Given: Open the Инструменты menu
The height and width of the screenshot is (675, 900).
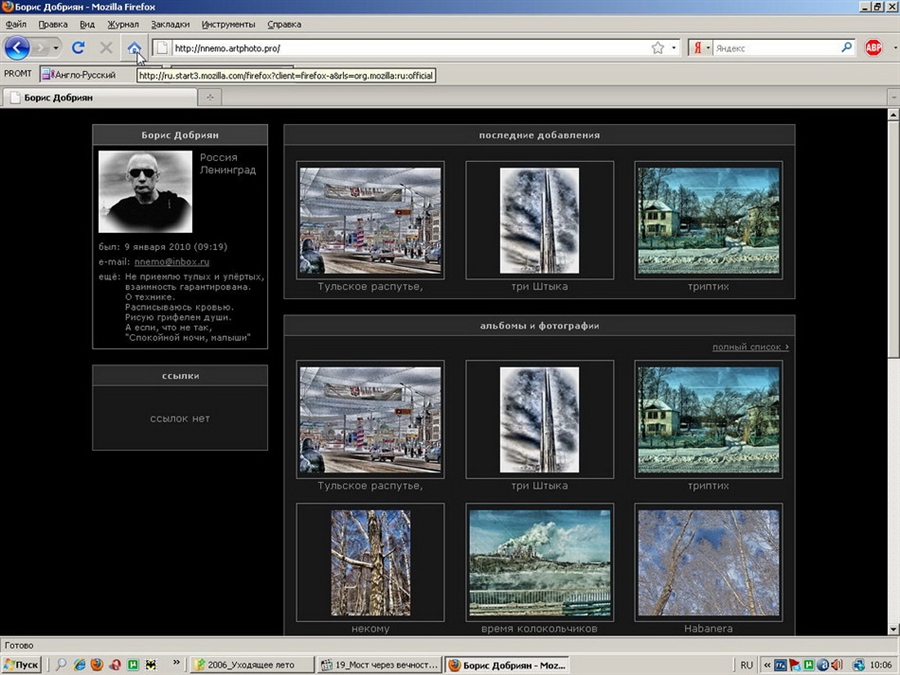Looking at the screenshot, I should 228,23.
